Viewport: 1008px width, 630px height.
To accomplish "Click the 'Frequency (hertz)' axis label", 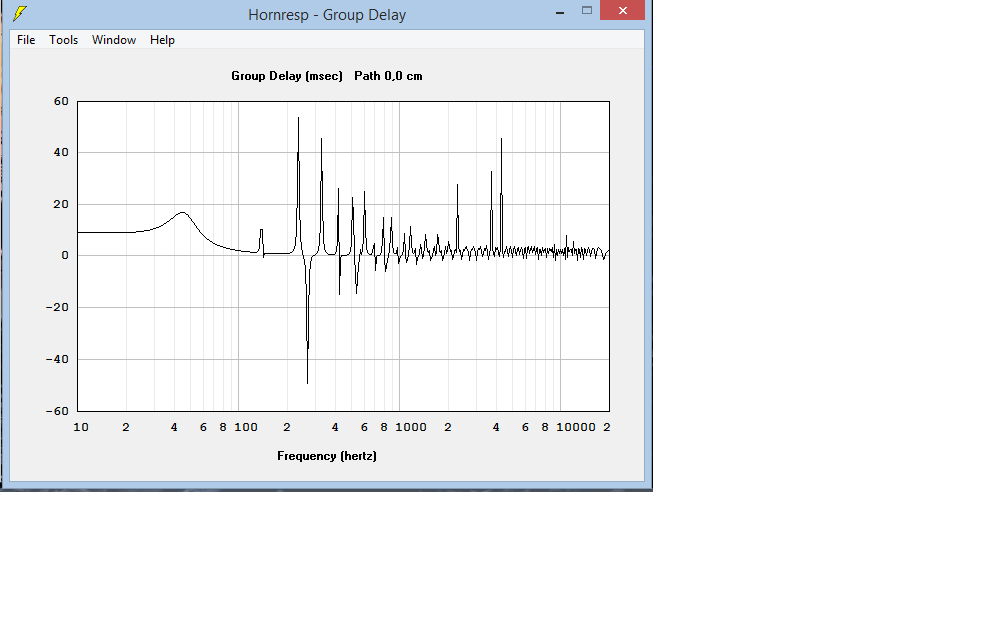I will point(327,456).
